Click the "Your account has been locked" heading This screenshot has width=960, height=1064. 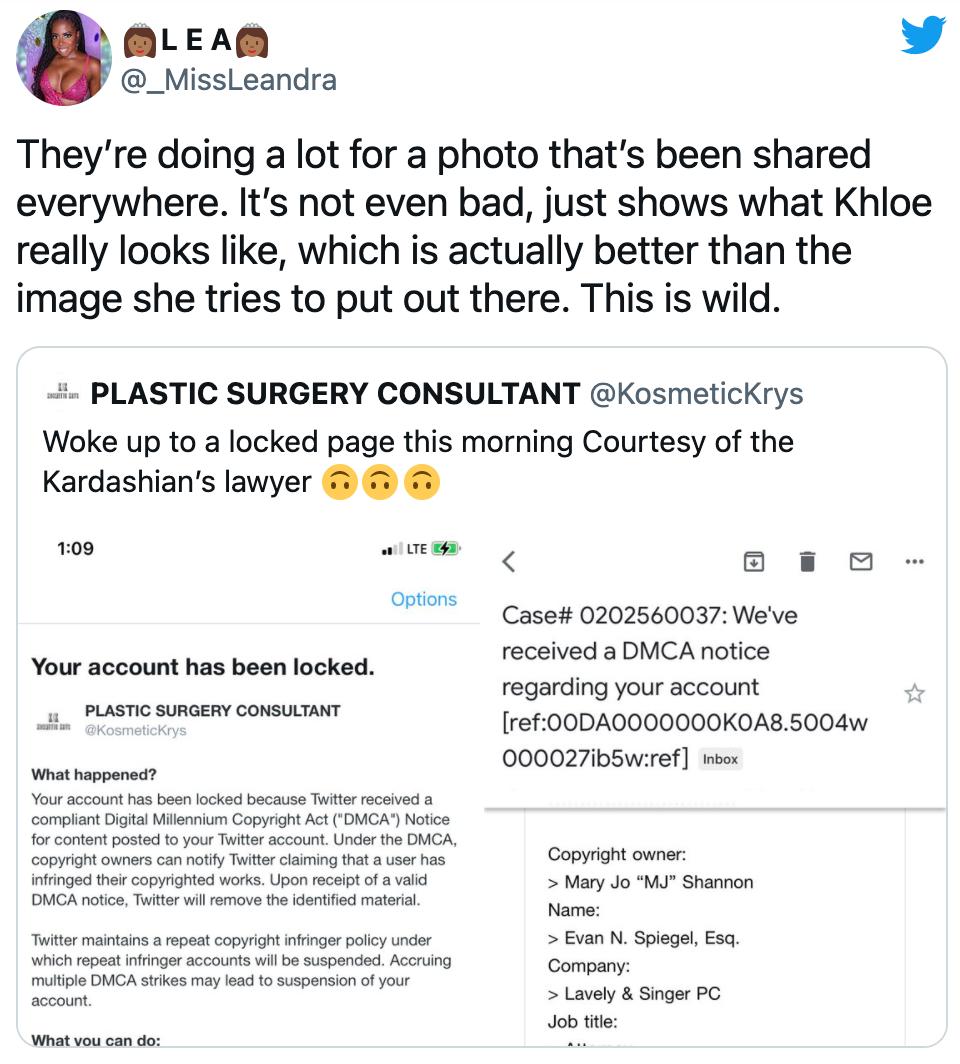(203, 667)
